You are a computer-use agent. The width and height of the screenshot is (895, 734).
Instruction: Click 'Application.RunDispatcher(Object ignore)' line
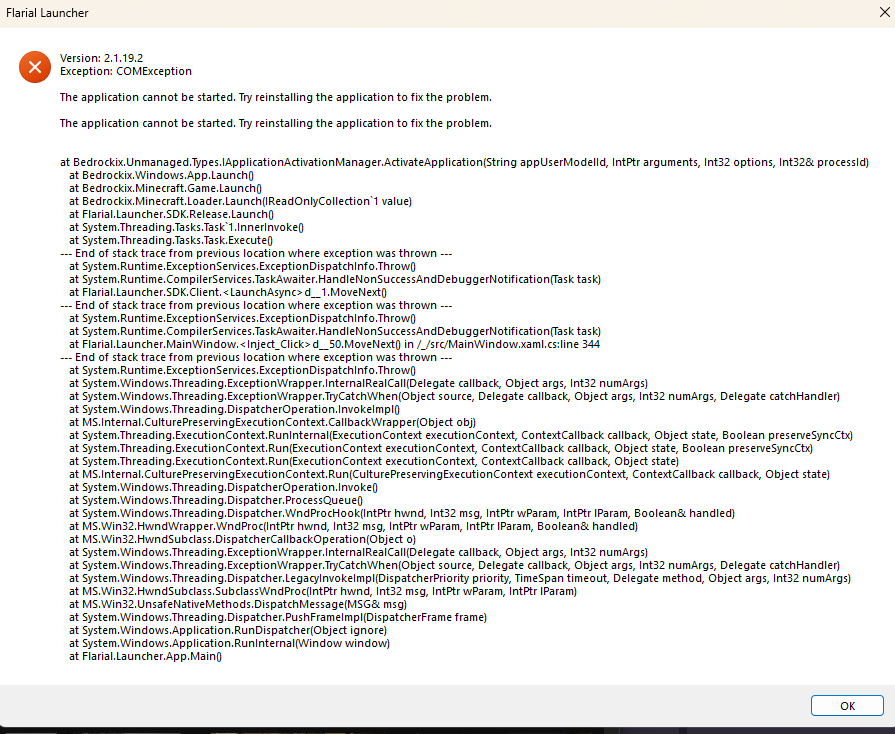coord(228,631)
